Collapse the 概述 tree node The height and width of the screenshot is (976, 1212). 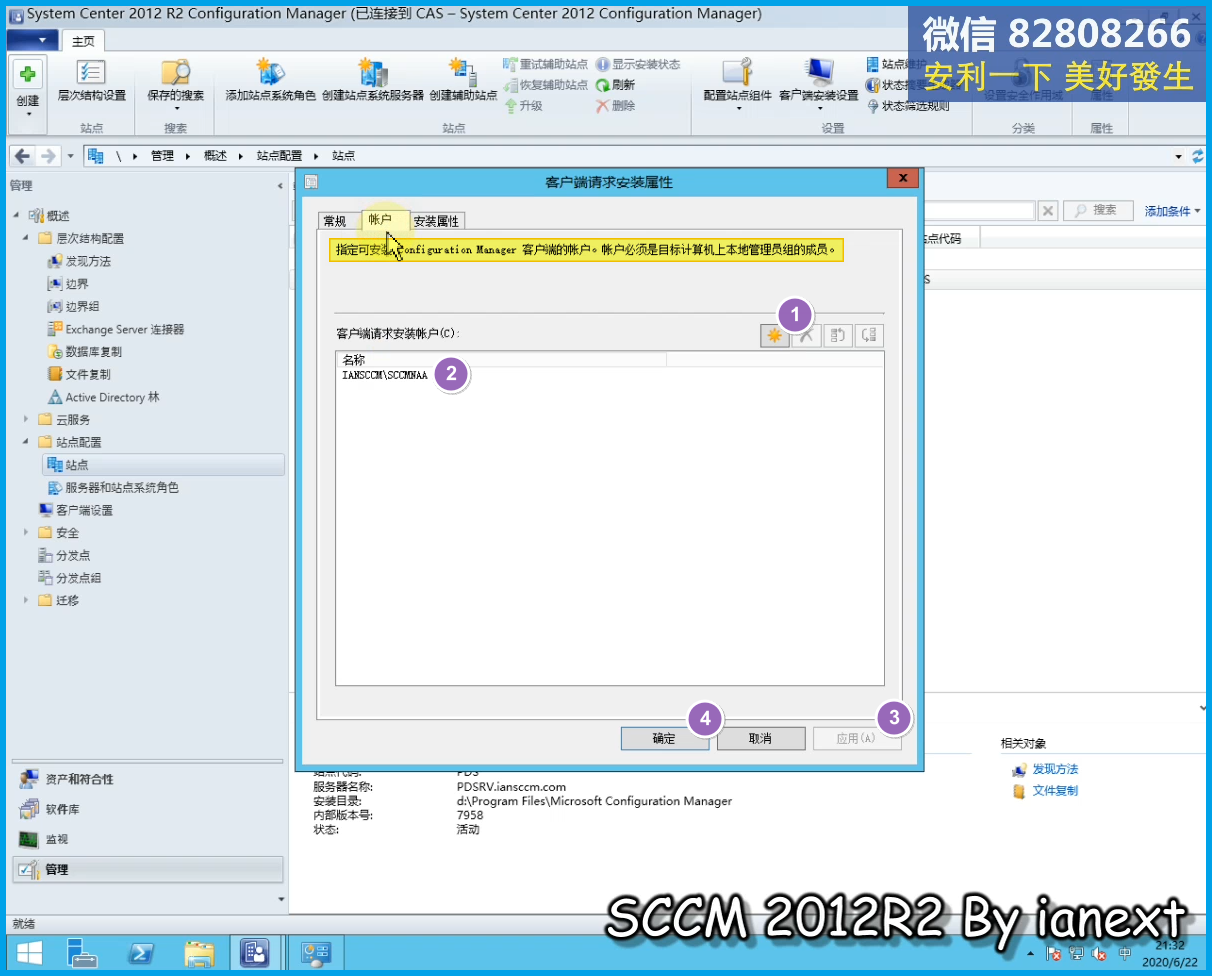point(16,216)
